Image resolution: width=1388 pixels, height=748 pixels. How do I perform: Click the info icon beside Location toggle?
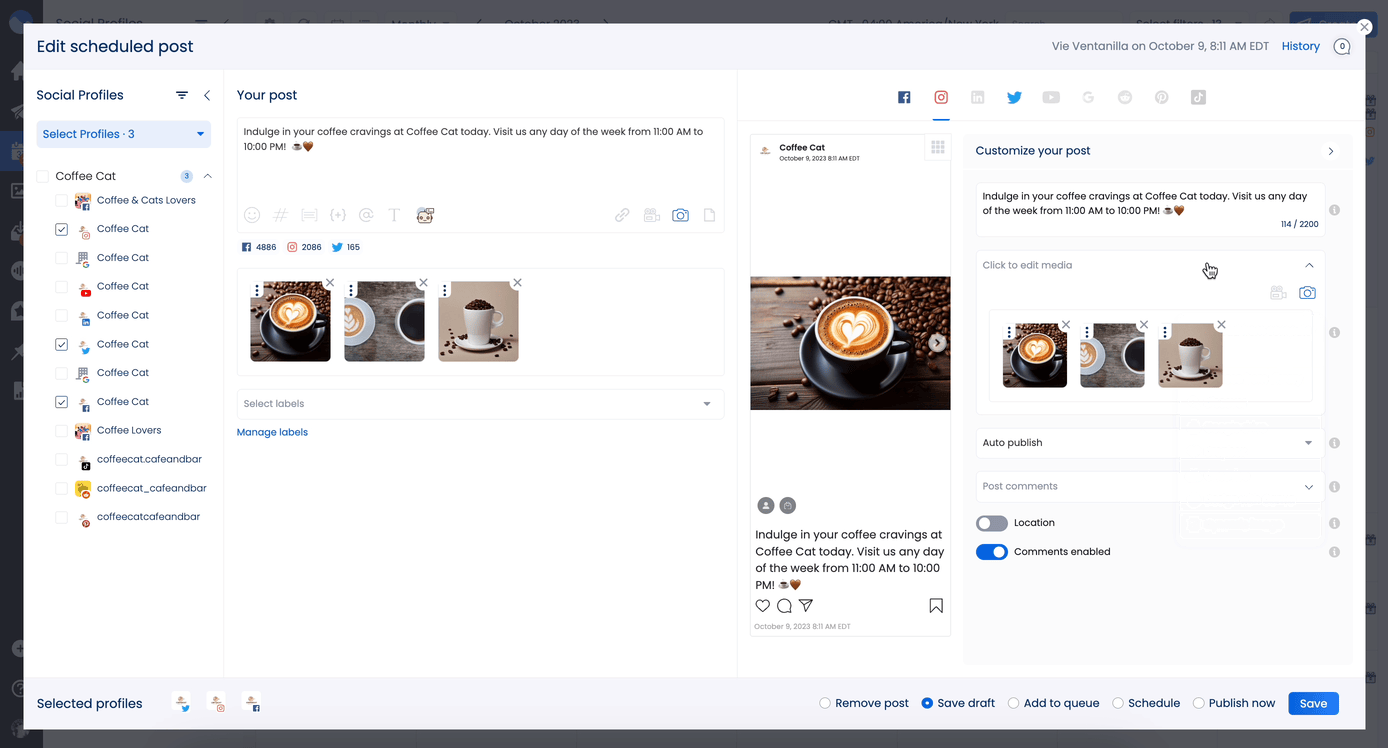coord(1335,523)
